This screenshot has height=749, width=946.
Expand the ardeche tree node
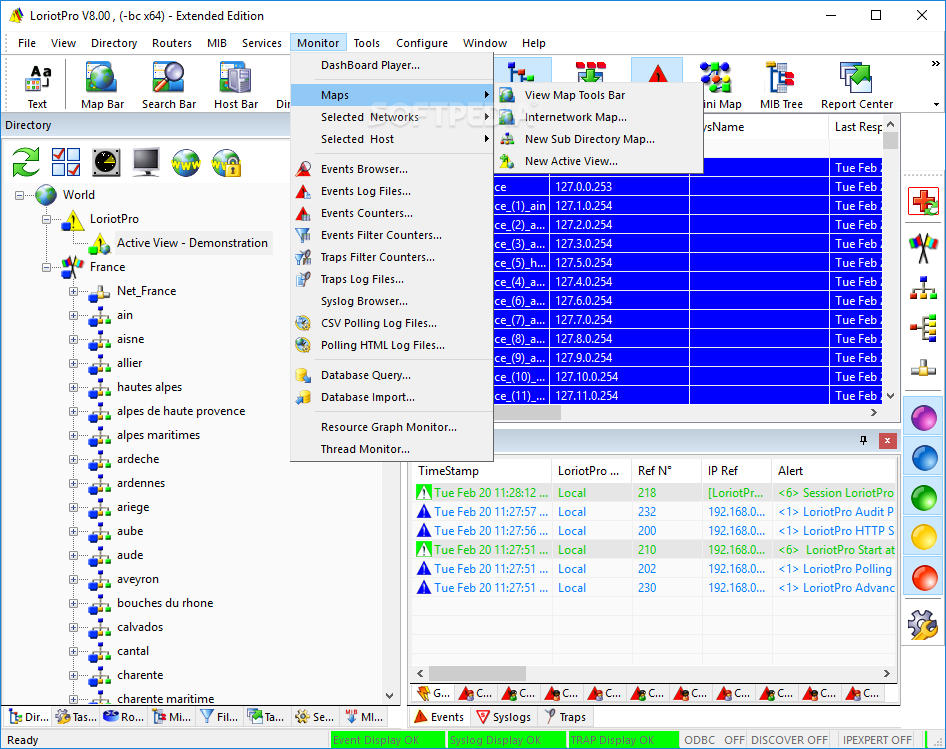[74, 460]
